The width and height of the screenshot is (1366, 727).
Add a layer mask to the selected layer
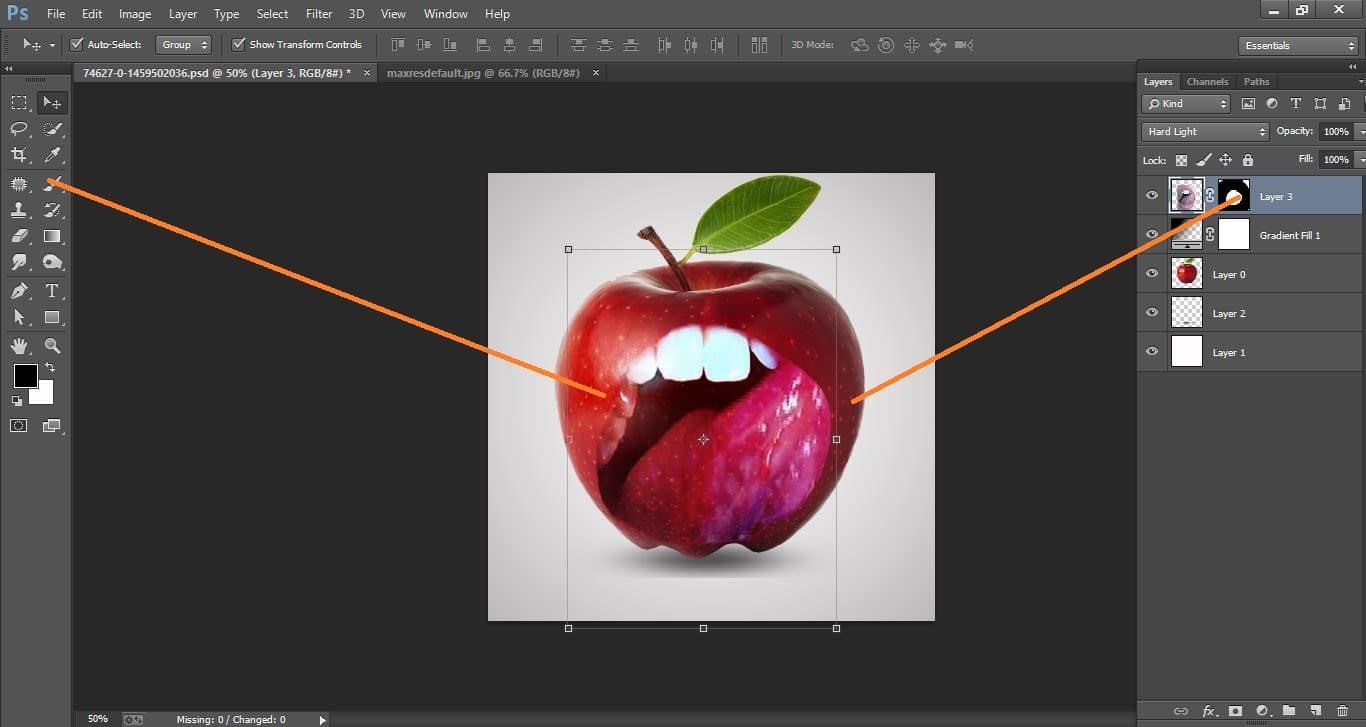[1236, 711]
